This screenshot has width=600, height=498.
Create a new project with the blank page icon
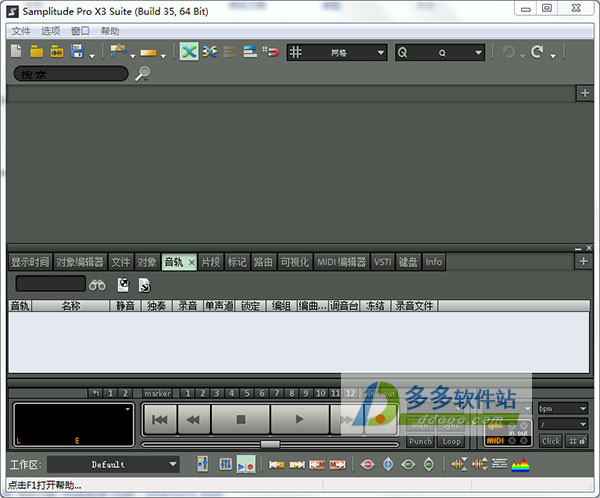[16, 51]
